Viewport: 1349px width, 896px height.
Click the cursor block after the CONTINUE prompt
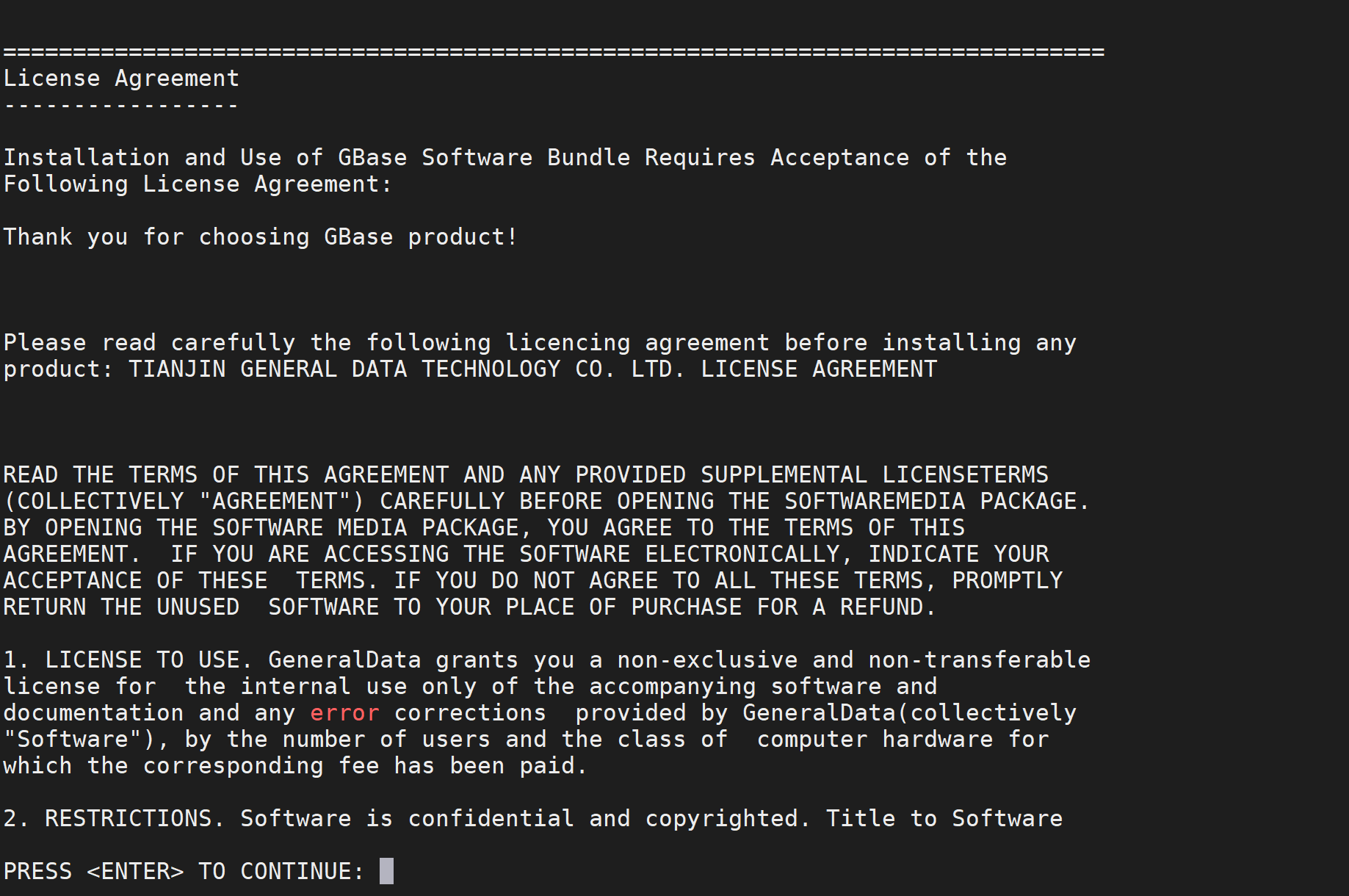coord(386,871)
